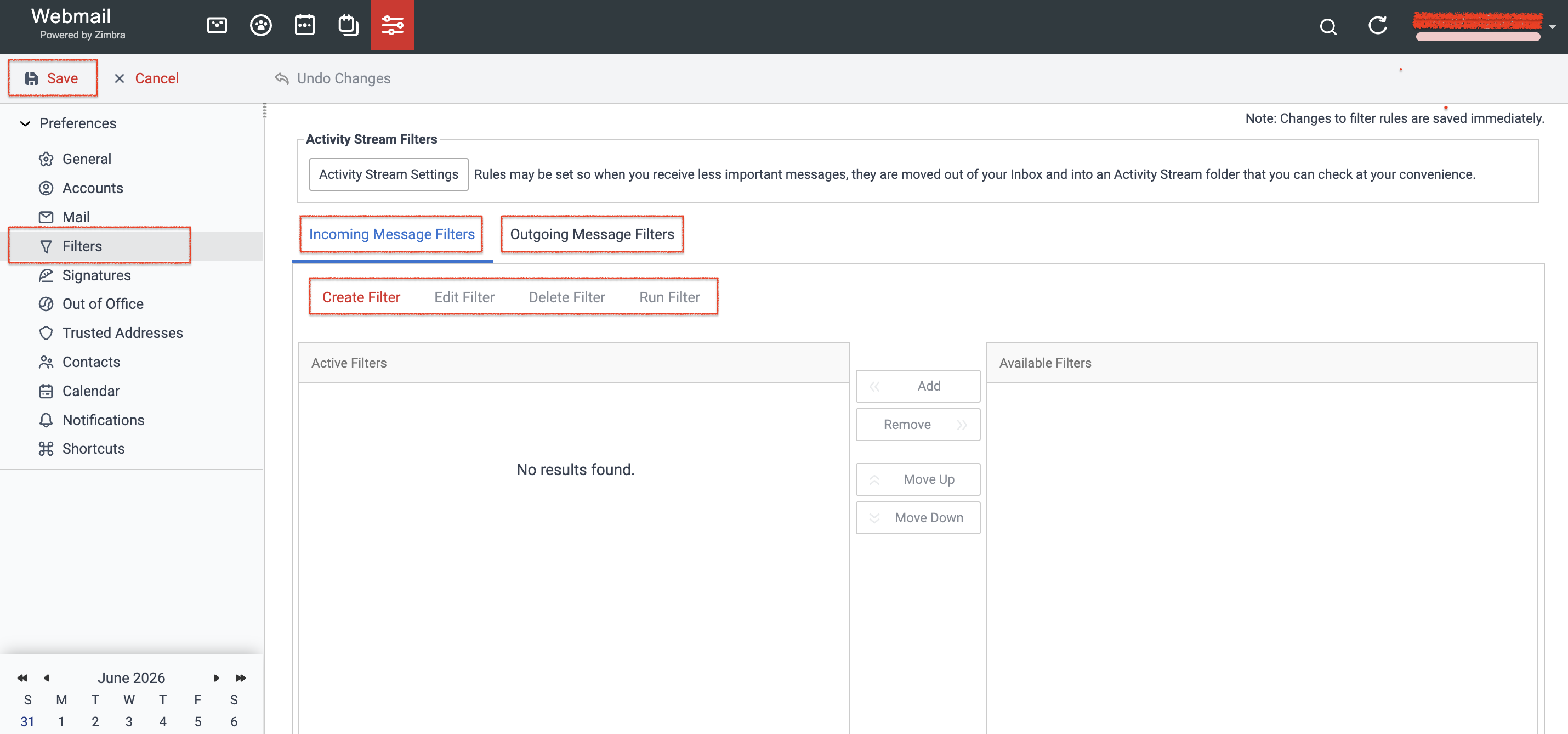Click the General gear icon
The width and height of the screenshot is (1568, 734).
point(46,159)
